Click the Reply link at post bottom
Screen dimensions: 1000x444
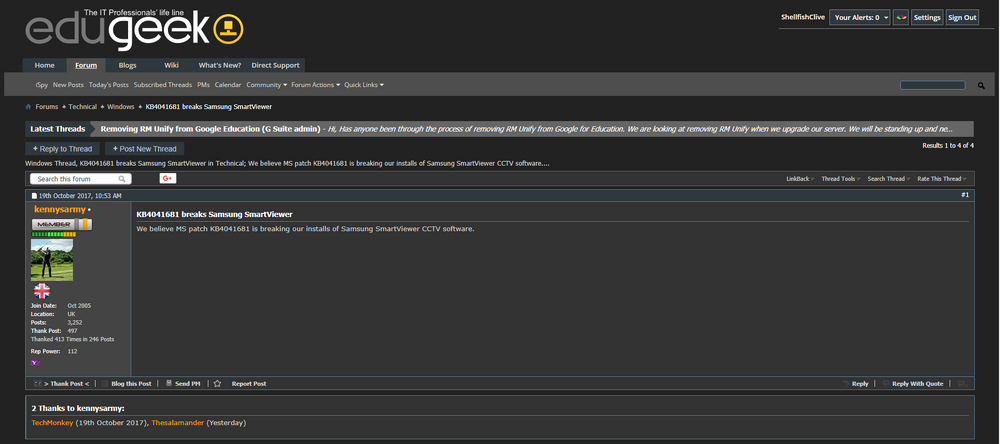click(855, 383)
